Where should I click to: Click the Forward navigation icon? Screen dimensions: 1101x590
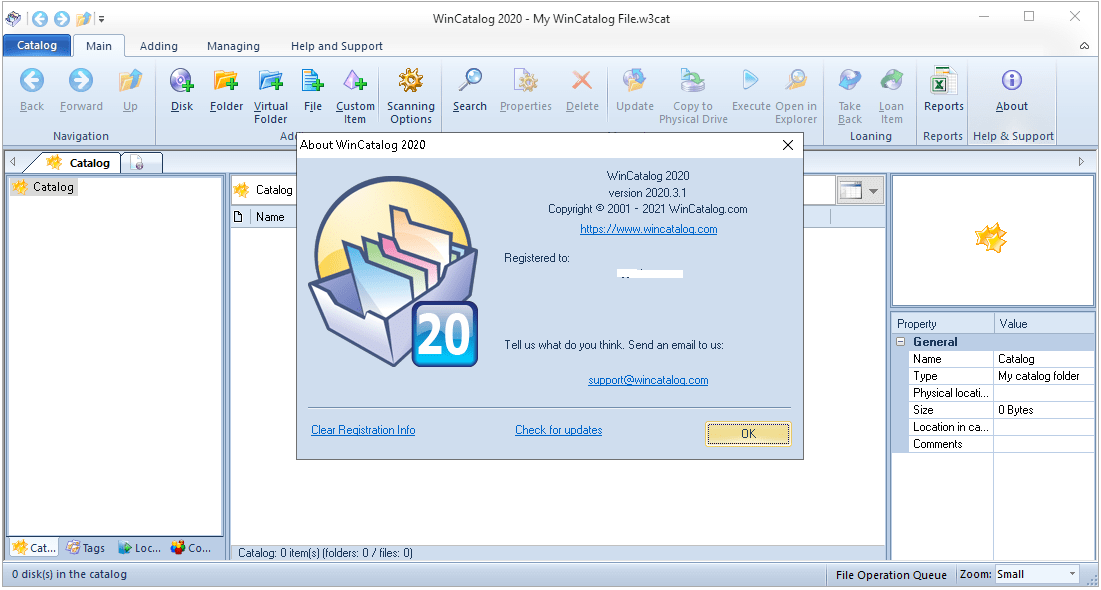(x=81, y=91)
